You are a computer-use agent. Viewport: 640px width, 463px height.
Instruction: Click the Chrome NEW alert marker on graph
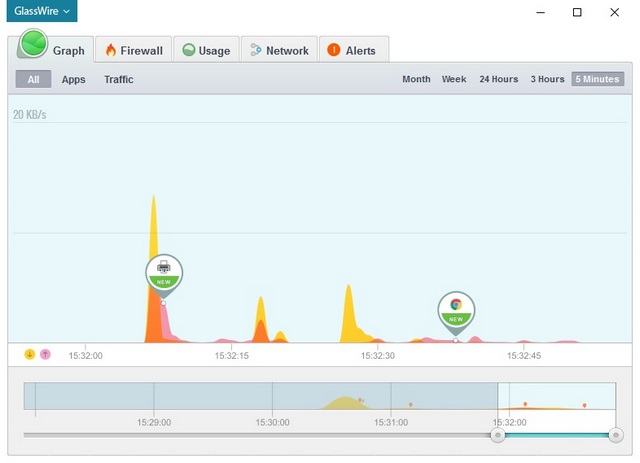tap(456, 309)
